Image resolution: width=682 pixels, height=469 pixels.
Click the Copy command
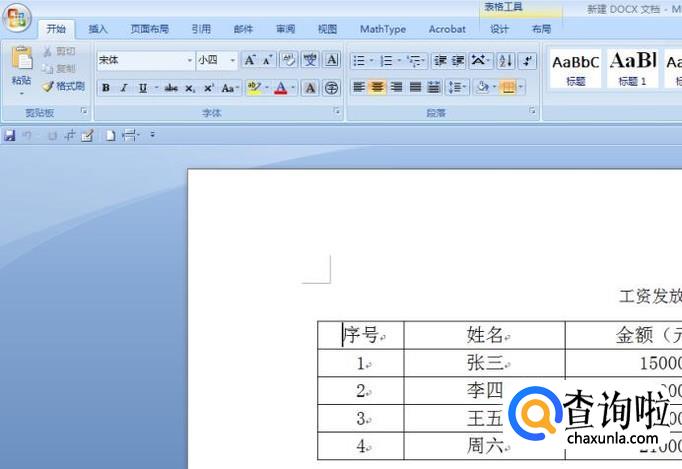(x=59, y=69)
